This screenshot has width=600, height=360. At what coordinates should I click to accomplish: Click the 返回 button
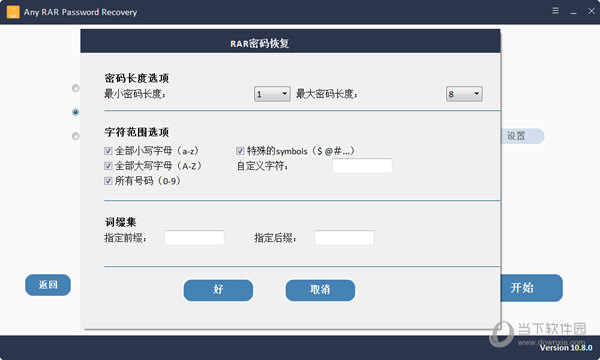point(48,285)
